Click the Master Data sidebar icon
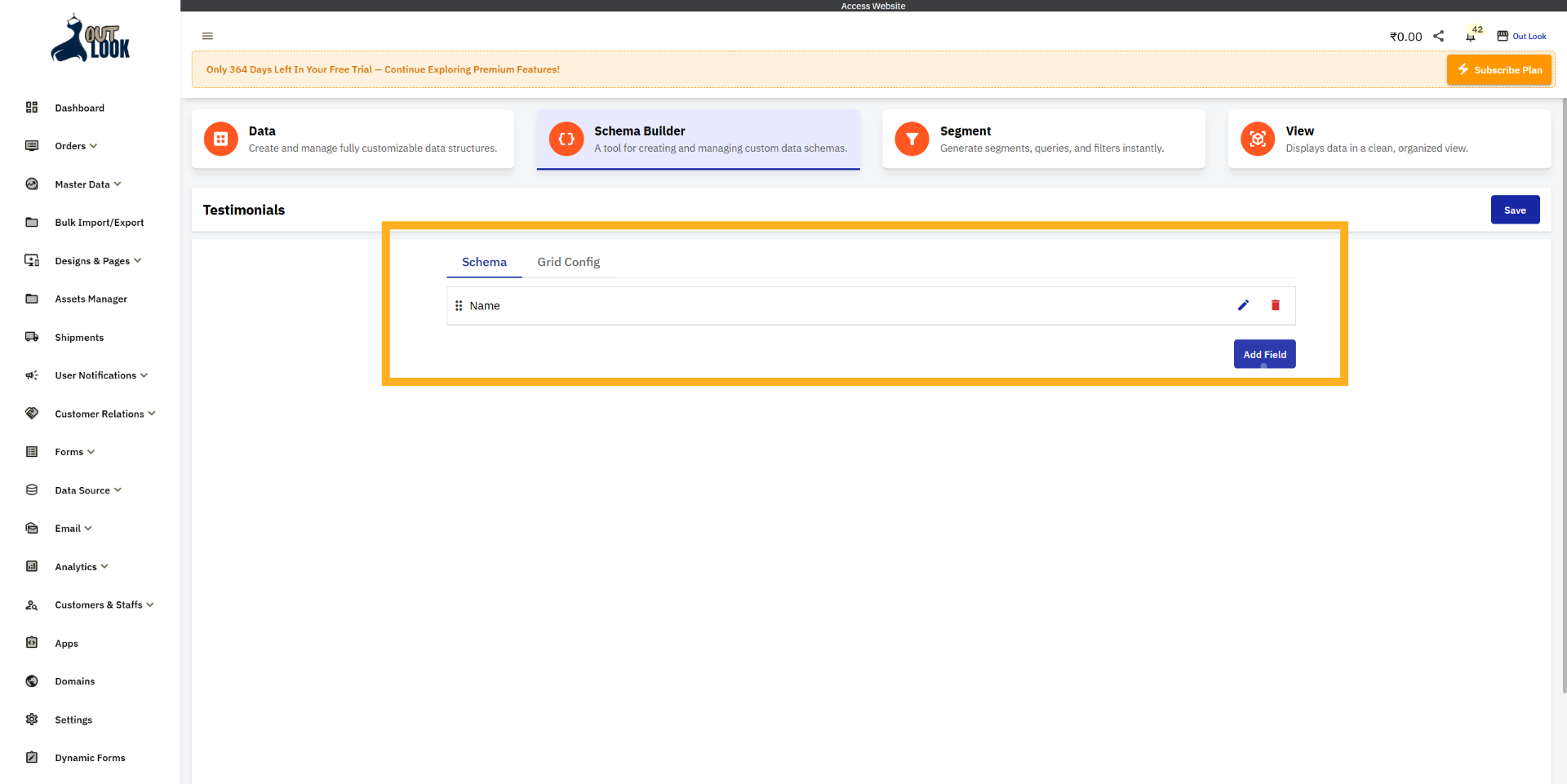The height and width of the screenshot is (784, 1567). 32,184
